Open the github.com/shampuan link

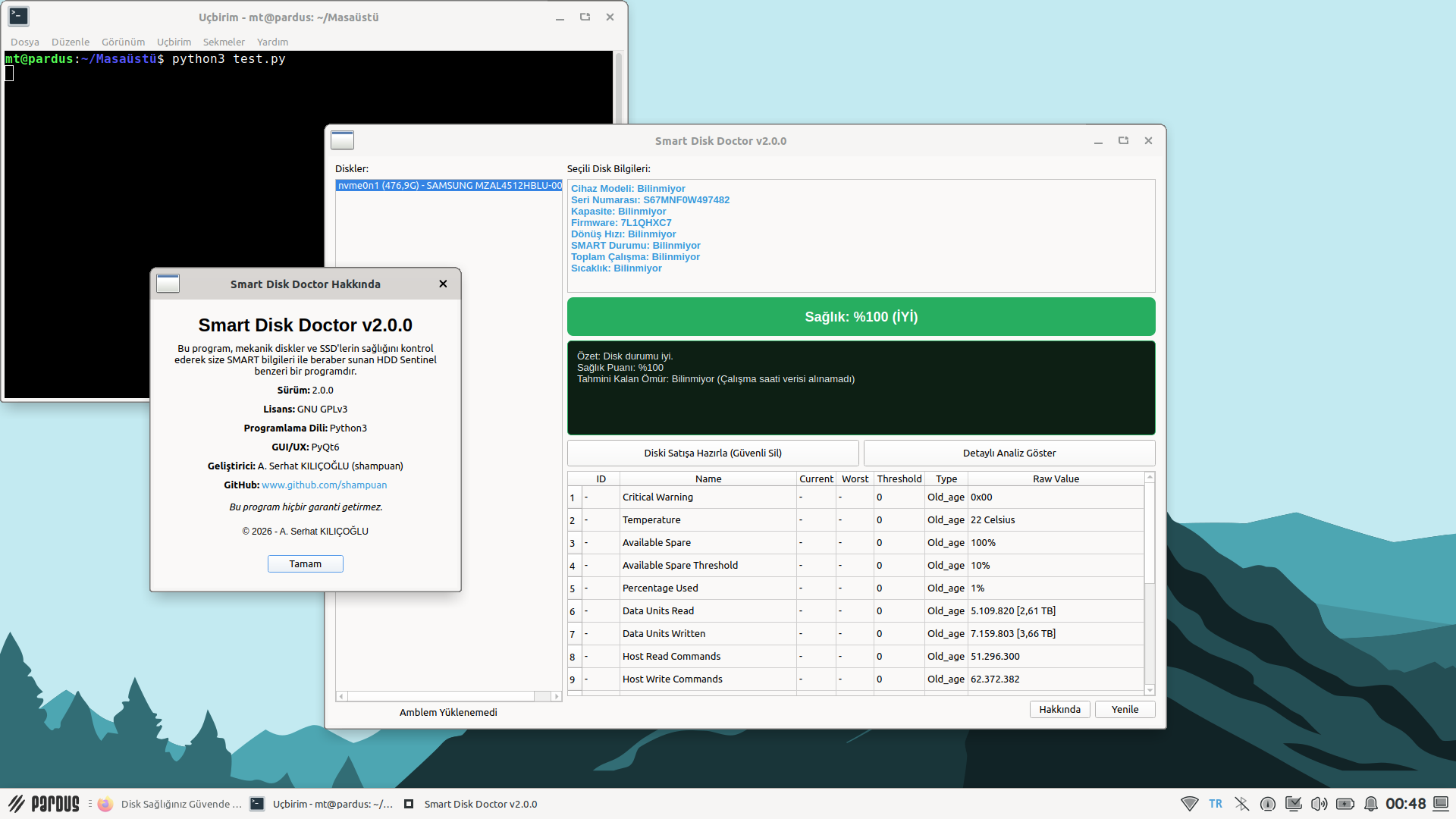[x=324, y=485]
